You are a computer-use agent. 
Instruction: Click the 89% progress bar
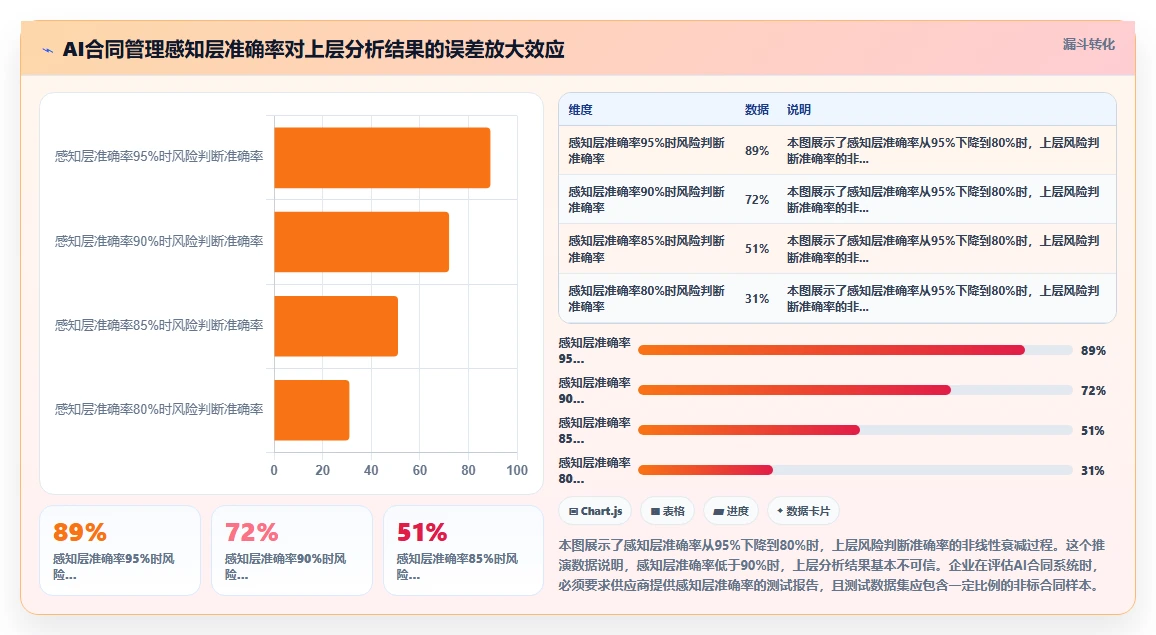(855, 350)
